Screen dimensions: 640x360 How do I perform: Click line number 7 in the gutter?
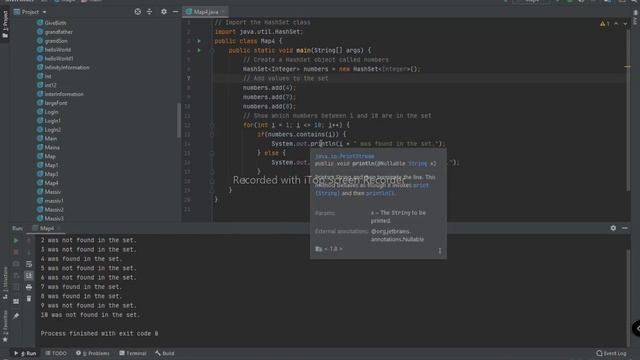pyautogui.click(x=189, y=78)
